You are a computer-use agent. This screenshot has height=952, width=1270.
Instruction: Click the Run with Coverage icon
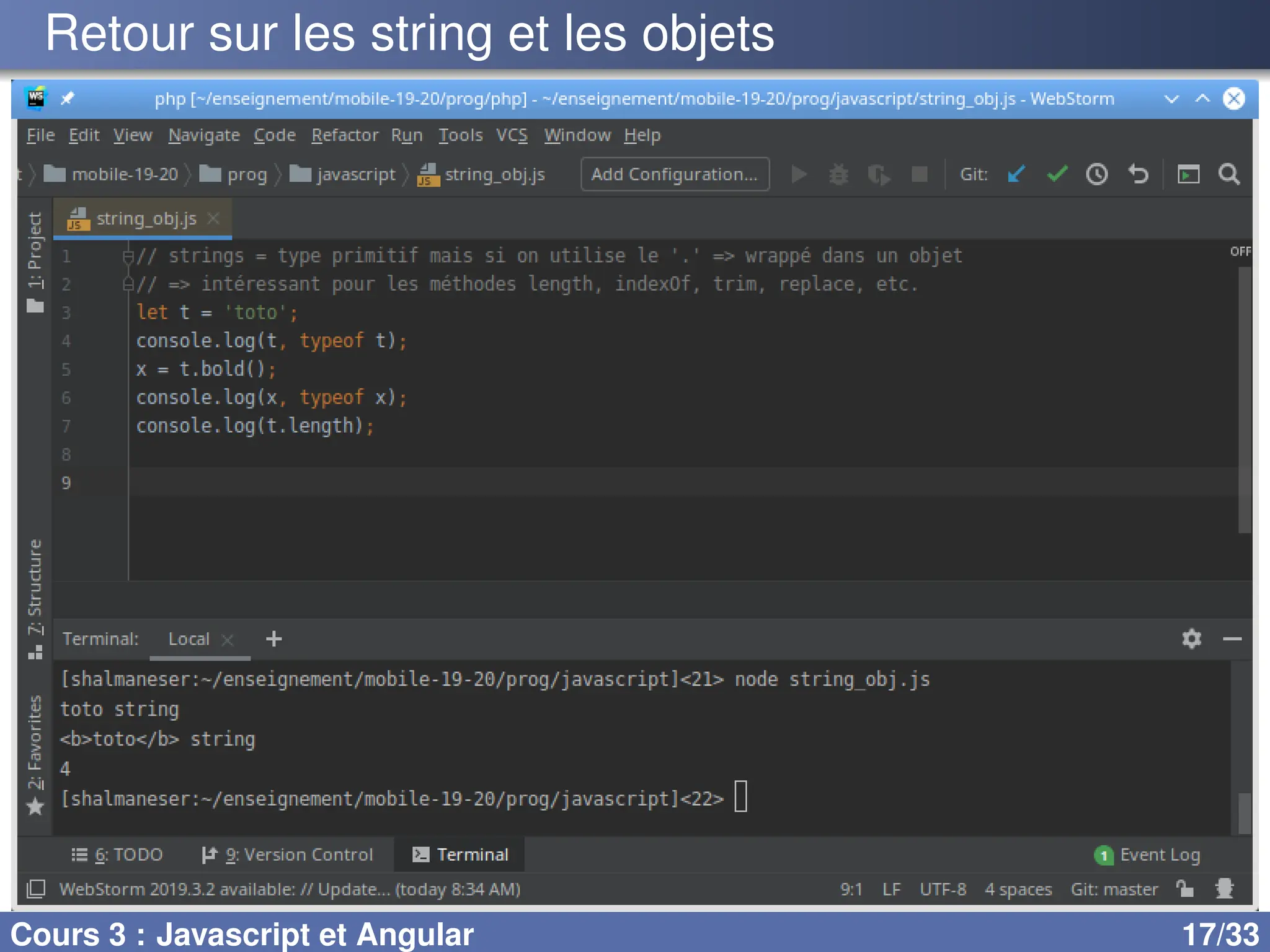pyautogui.click(x=879, y=175)
